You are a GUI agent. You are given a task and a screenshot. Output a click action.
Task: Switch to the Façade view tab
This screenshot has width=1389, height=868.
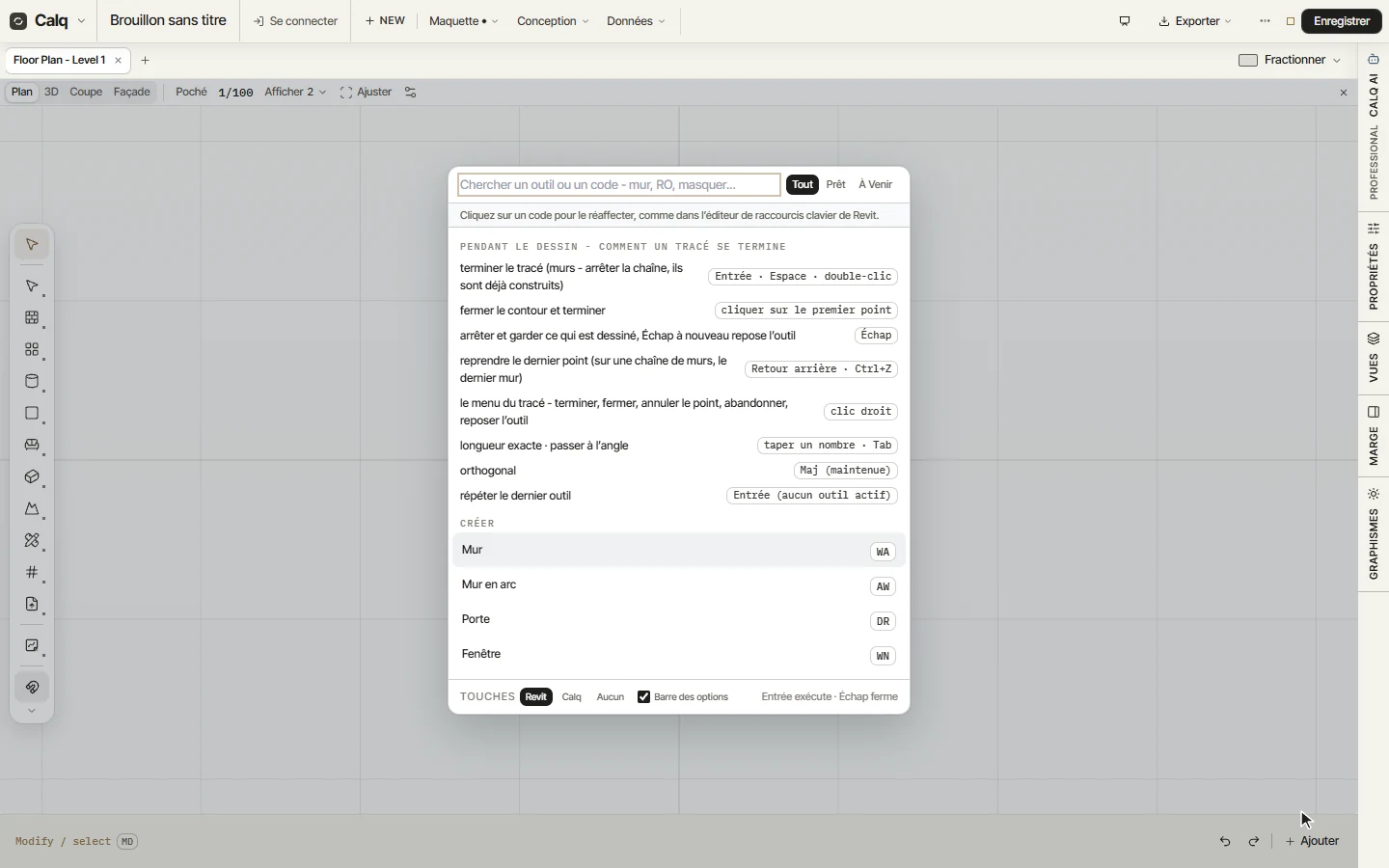coord(132,93)
